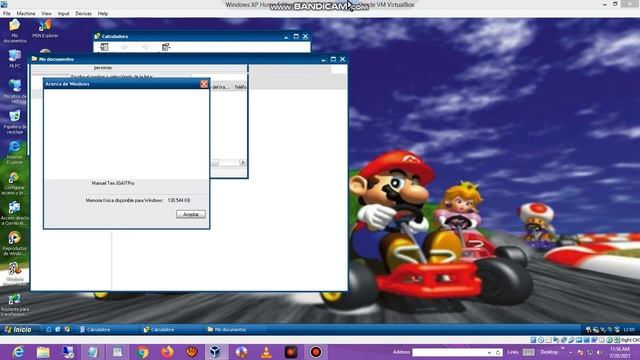640x360 pixels.
Task: Click the back arrow in Calculadora toolbar
Action: tap(124, 47)
